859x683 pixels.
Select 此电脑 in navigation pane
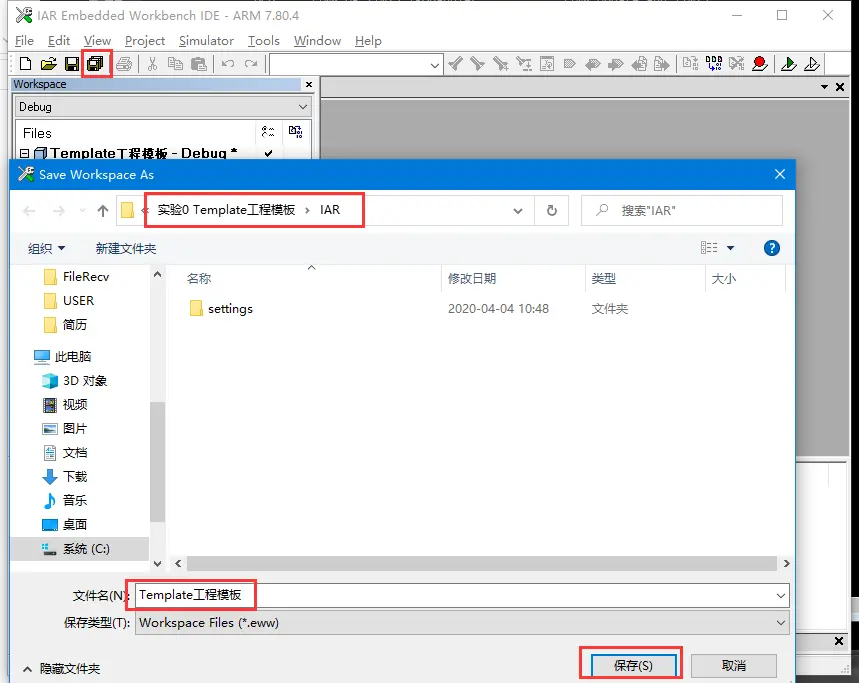coord(62,357)
